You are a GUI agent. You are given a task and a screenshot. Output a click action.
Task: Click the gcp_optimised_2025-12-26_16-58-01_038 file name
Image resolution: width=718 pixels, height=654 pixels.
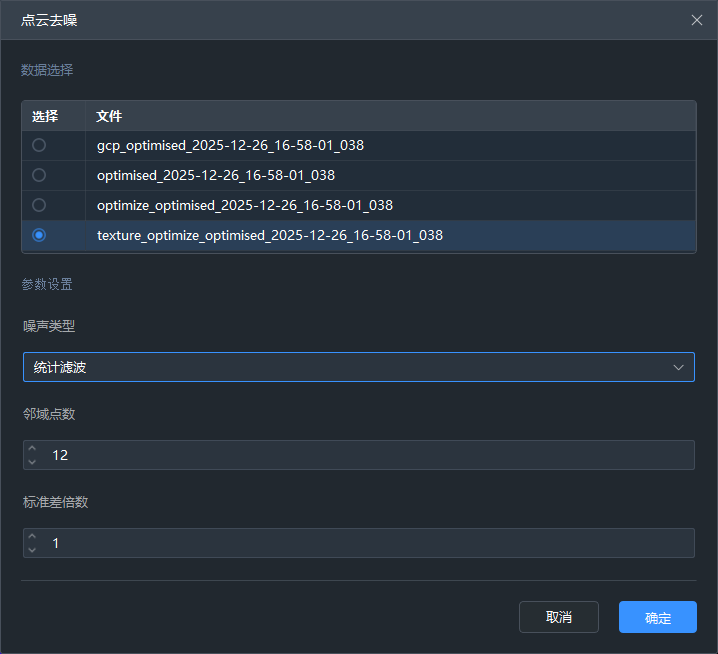pyautogui.click(x=230, y=145)
